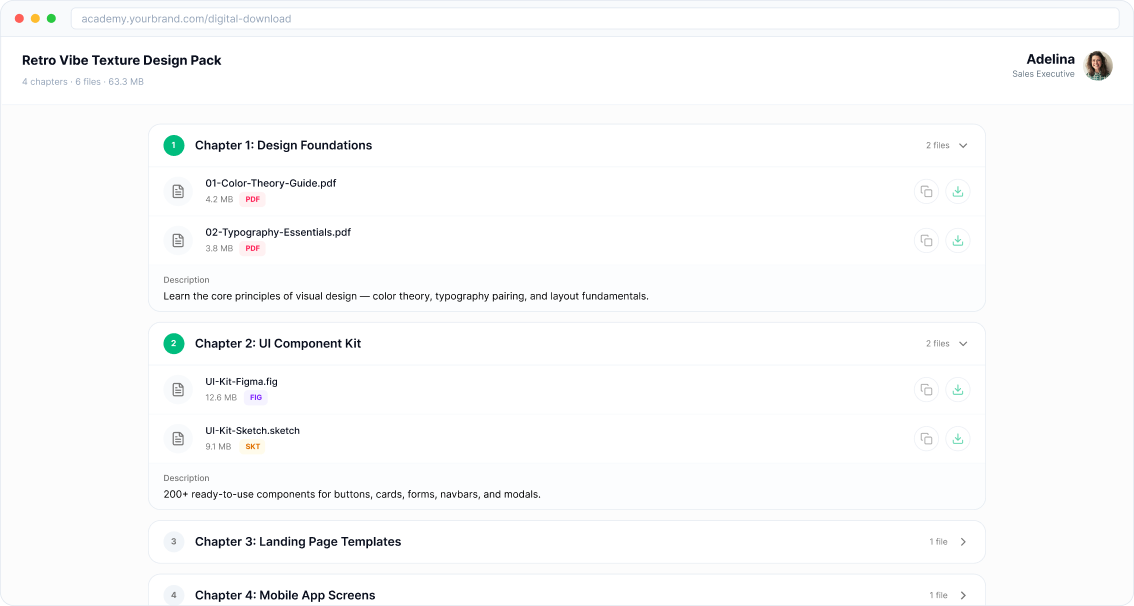
Task: Copy link for 02-Typography-Essentials.pdf
Action: [926, 240]
